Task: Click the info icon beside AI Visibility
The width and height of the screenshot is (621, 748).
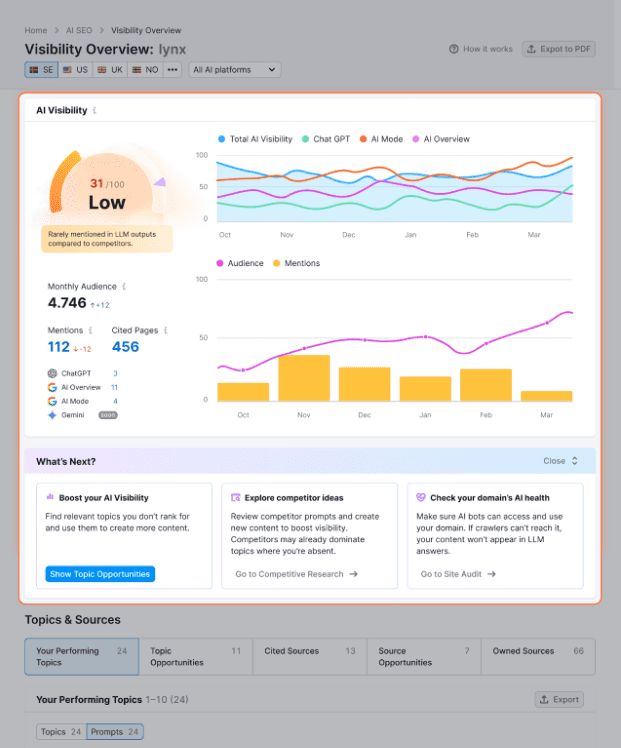Action: 96,111
